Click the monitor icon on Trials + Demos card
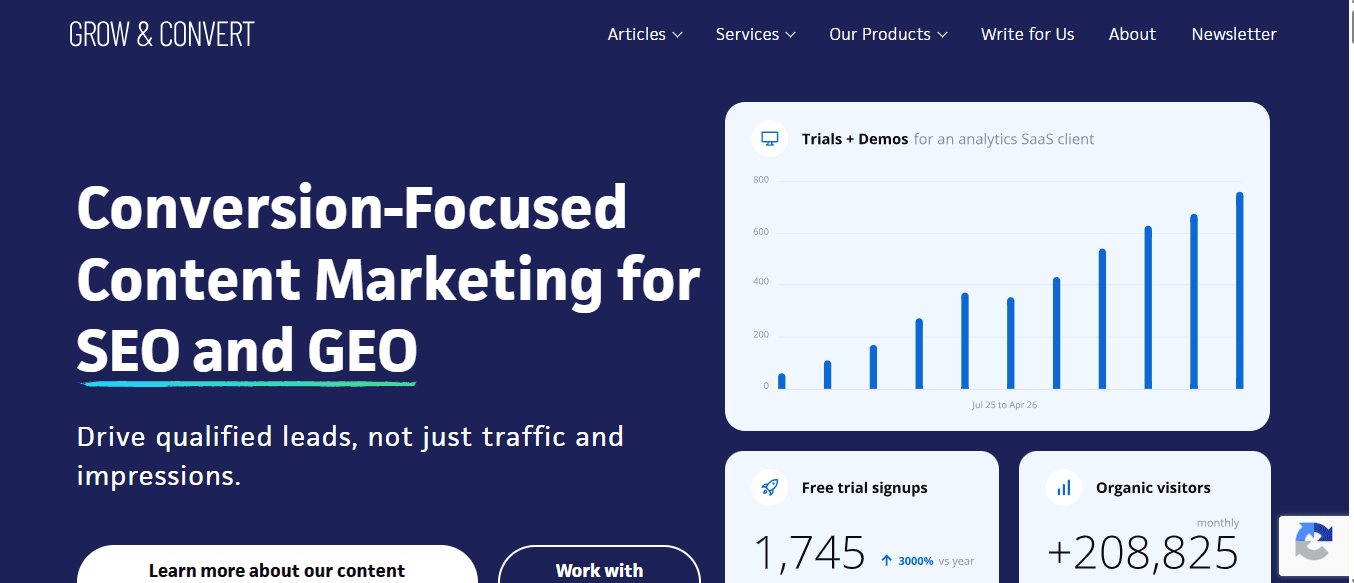The image size is (1354, 583). coord(769,138)
